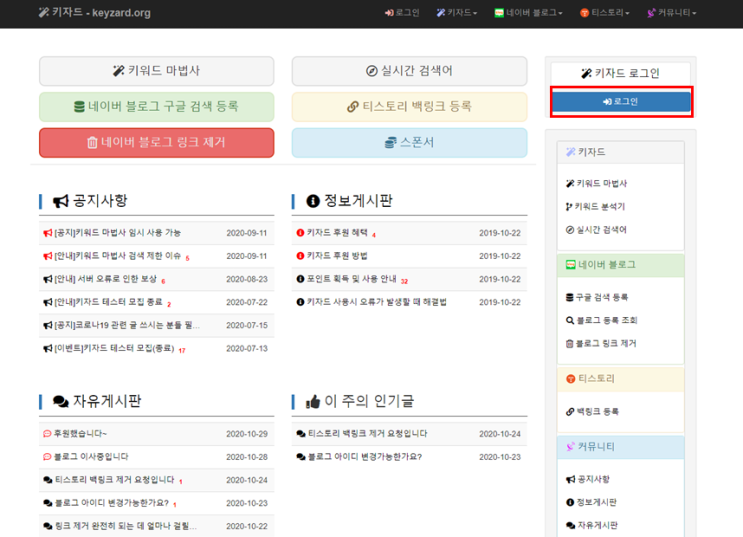This screenshot has height=537, width=743.
Task: Click the speech bubbles icon beside 자유게시판 heading
Action: [61, 401]
